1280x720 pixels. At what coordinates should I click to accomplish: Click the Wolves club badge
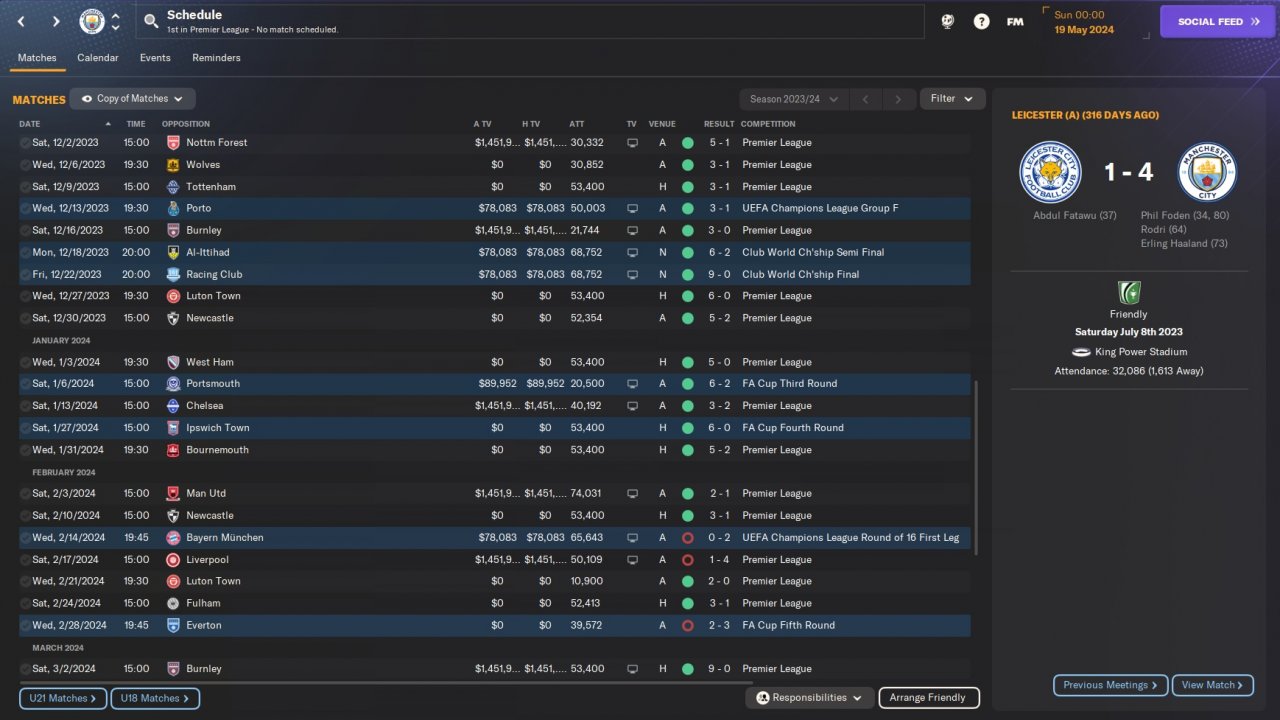pos(173,165)
